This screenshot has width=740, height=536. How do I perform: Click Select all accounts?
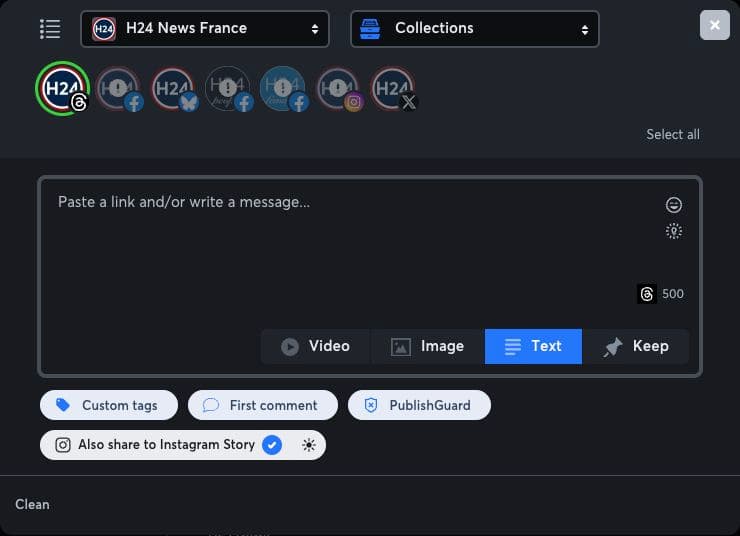(673, 134)
